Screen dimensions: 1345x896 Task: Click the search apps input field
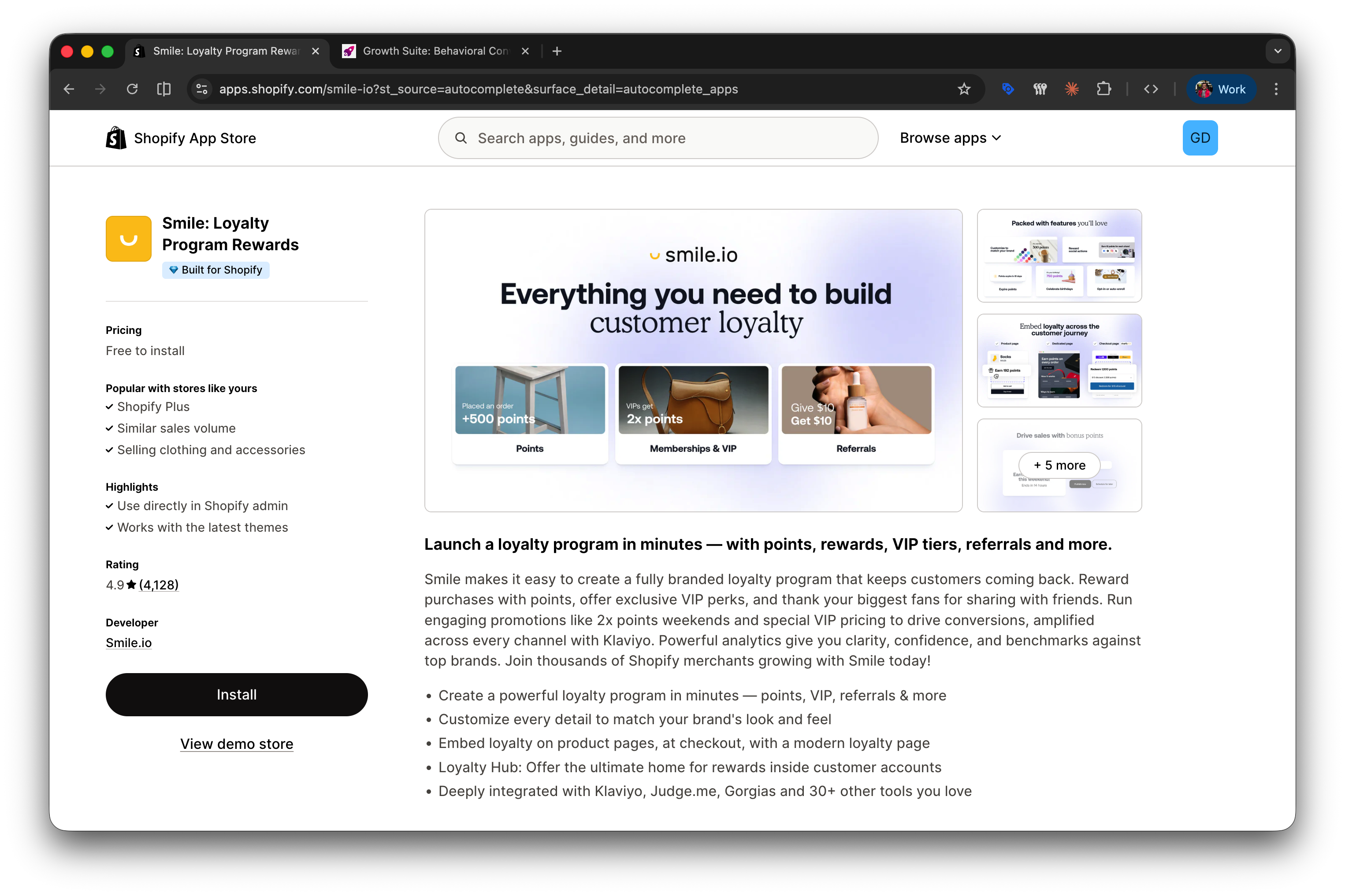(658, 138)
